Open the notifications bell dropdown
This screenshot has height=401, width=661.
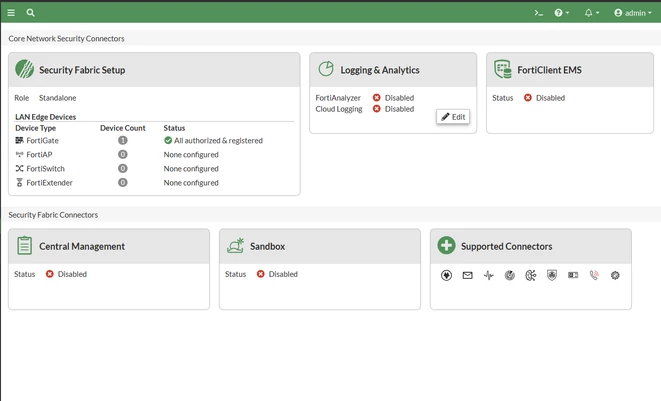[x=591, y=13]
